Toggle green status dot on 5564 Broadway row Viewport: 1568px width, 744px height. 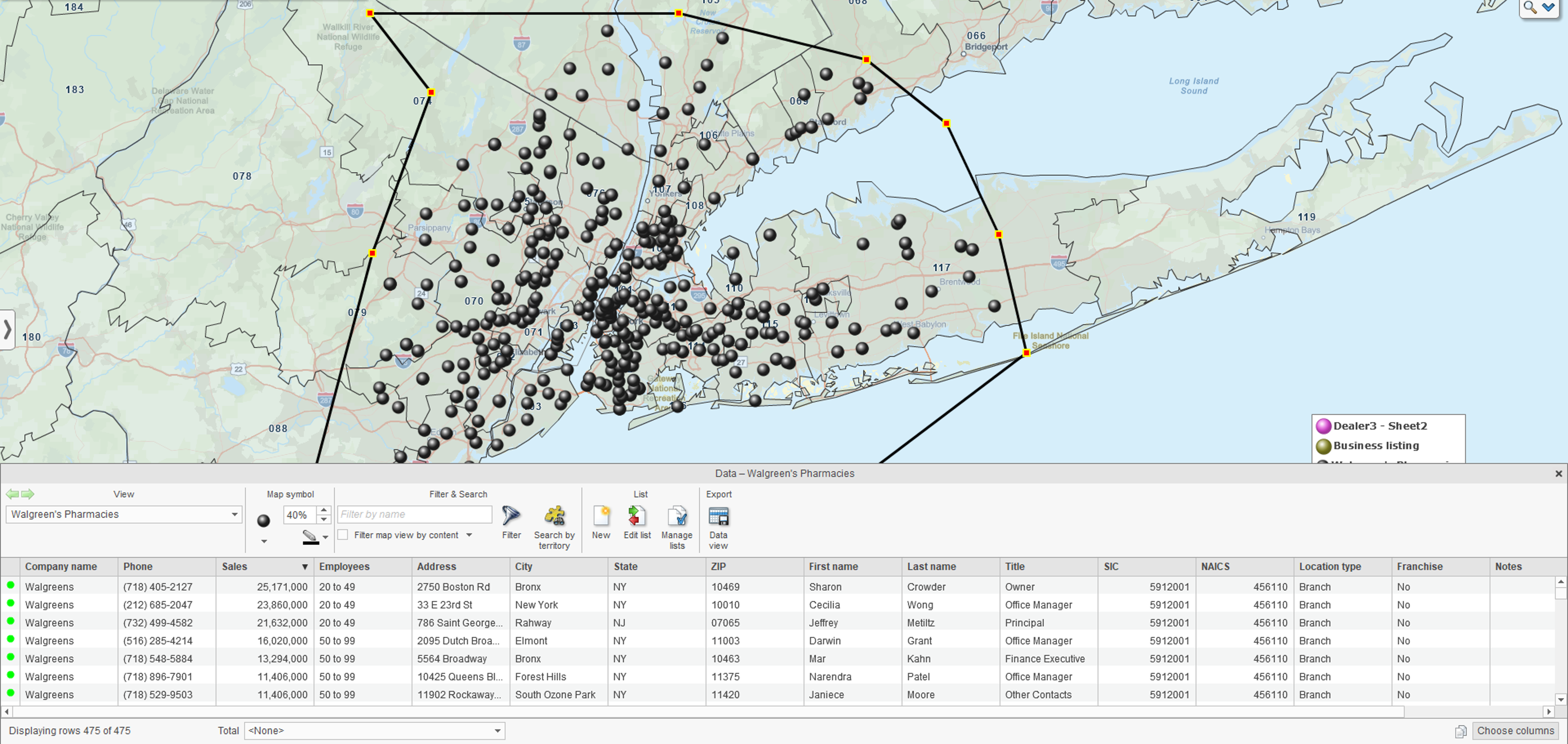point(10,657)
